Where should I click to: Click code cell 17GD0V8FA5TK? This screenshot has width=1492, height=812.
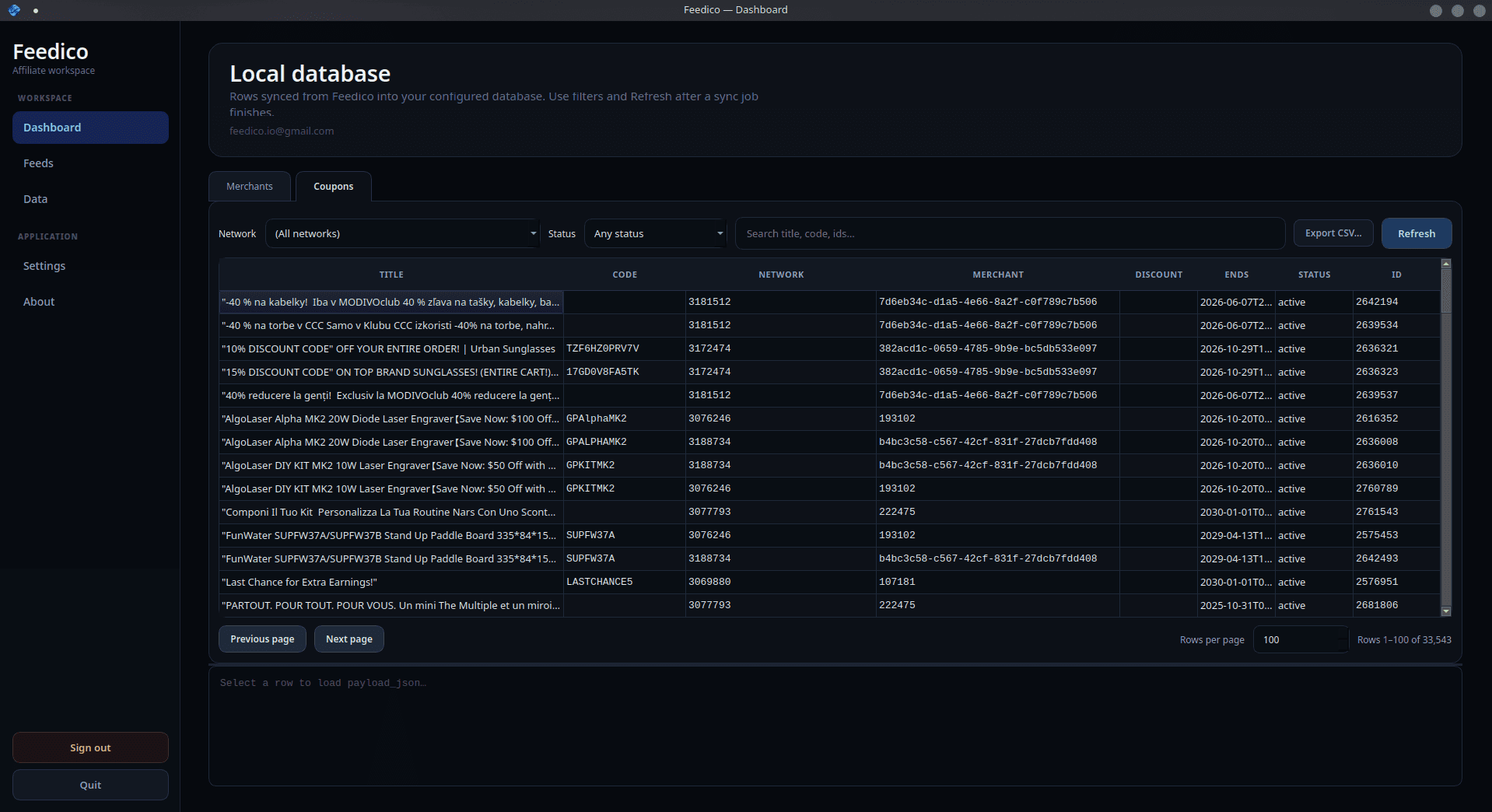(625, 372)
